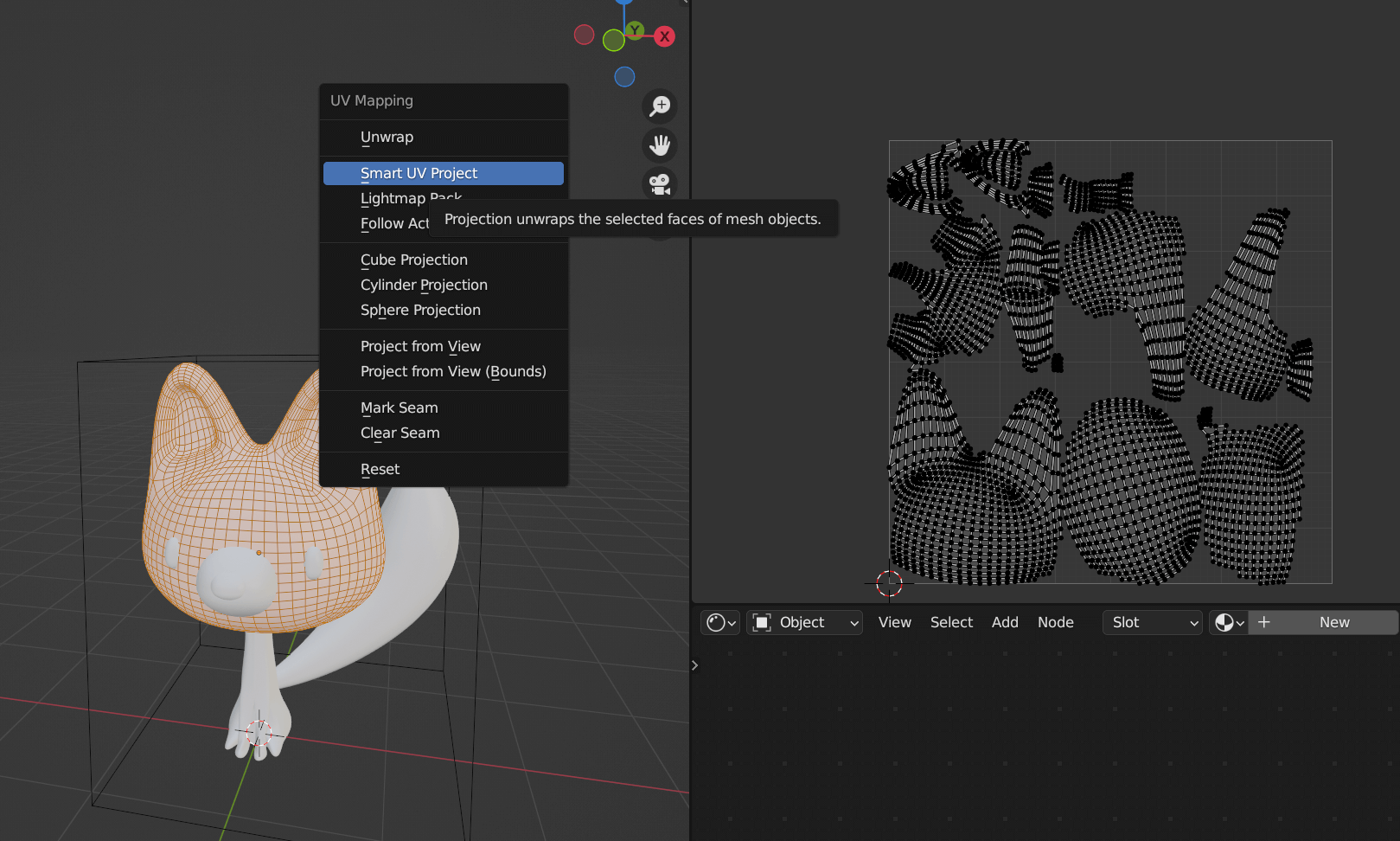Image resolution: width=1400 pixels, height=841 pixels.
Task: Click the UV Mapping menu title
Action: click(x=372, y=100)
